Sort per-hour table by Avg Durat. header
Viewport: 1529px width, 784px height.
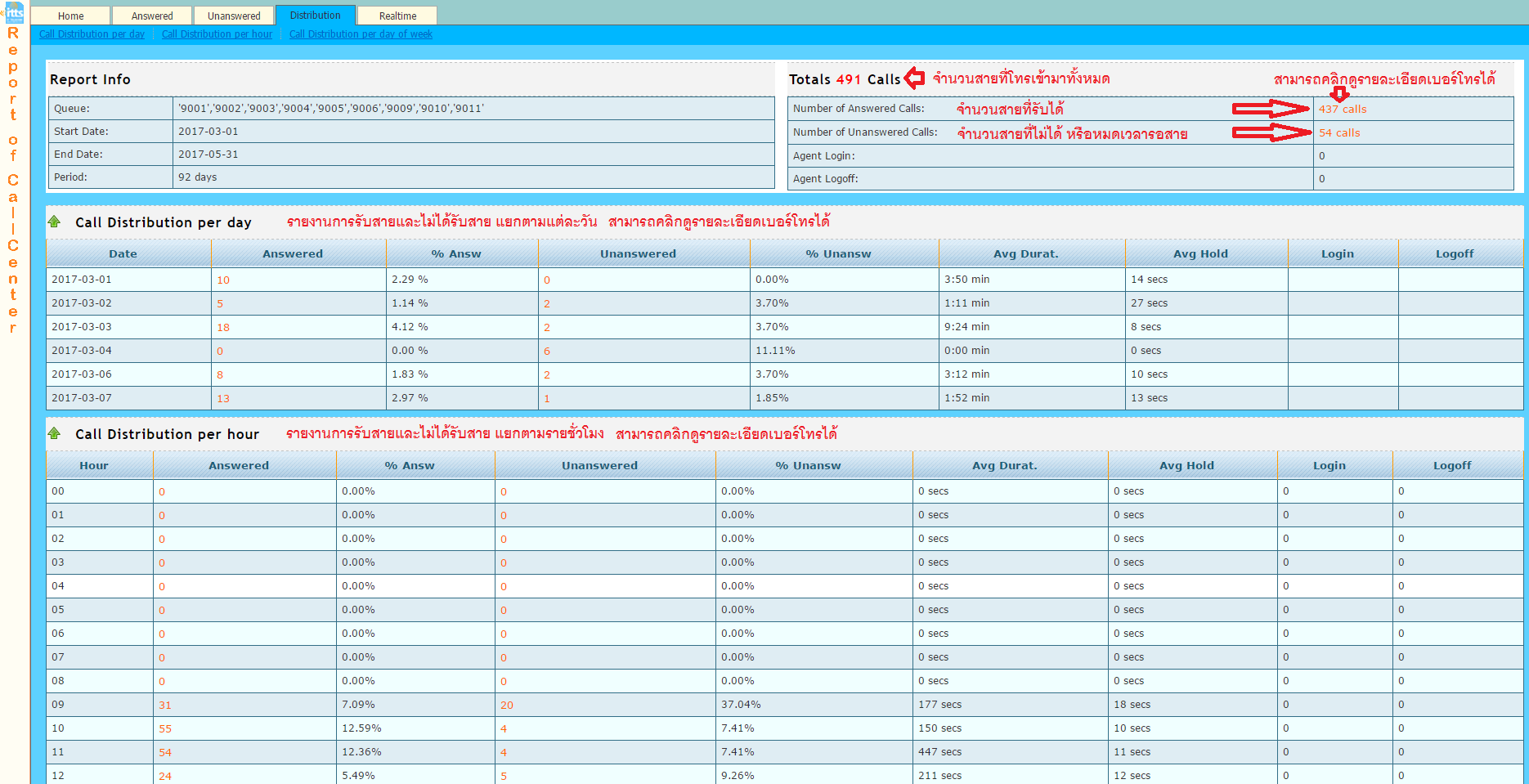pyautogui.click(x=1011, y=465)
